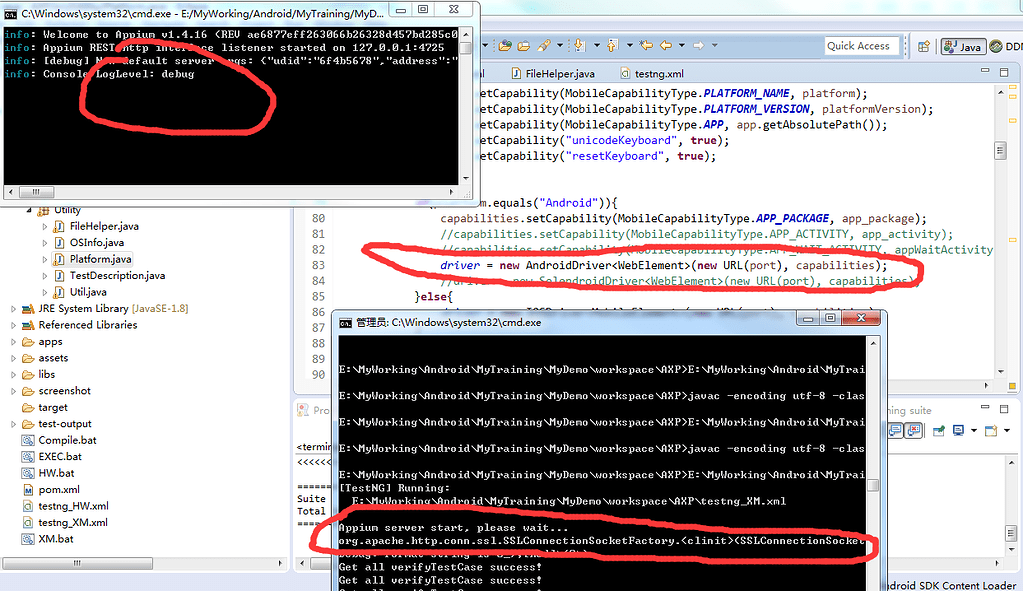The width and height of the screenshot is (1023, 591).
Task: Click the Open Task folder icon
Action: pyautogui.click(x=524, y=46)
